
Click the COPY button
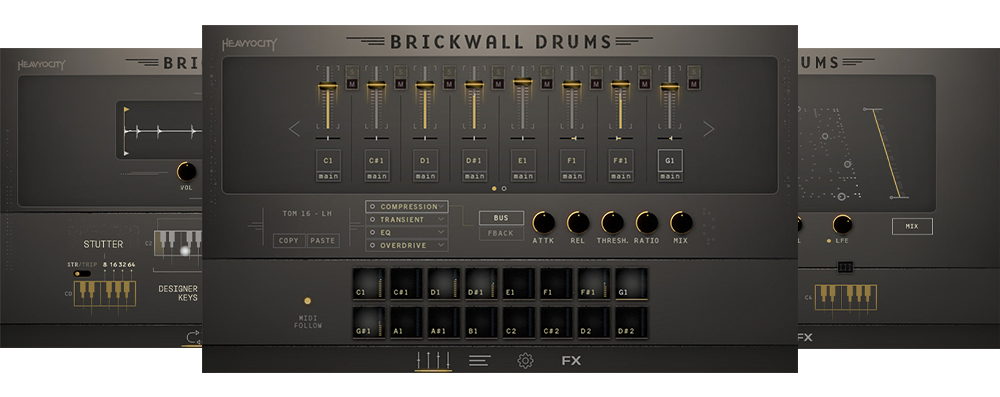click(289, 241)
